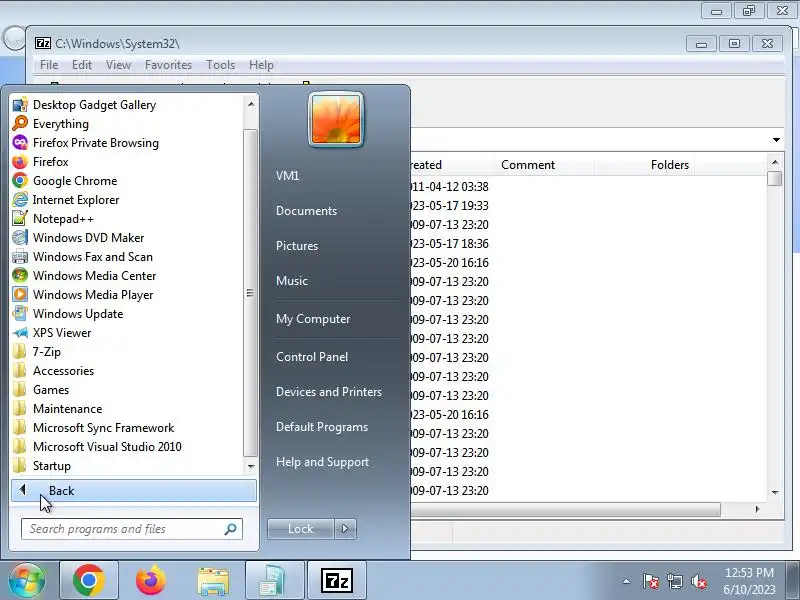
Task: Start Internet Explorer from the programs list
Action: pos(76,199)
